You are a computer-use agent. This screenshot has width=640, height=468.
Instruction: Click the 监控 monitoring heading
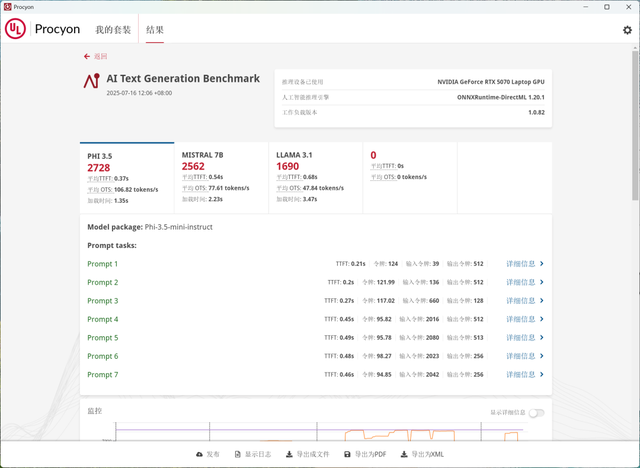tap(95, 411)
